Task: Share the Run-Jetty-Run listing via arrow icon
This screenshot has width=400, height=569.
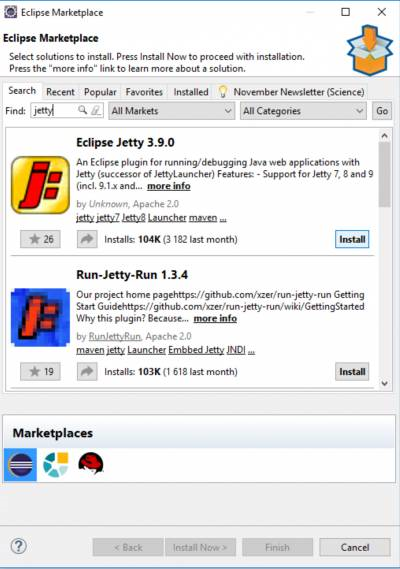Action: coord(87,371)
